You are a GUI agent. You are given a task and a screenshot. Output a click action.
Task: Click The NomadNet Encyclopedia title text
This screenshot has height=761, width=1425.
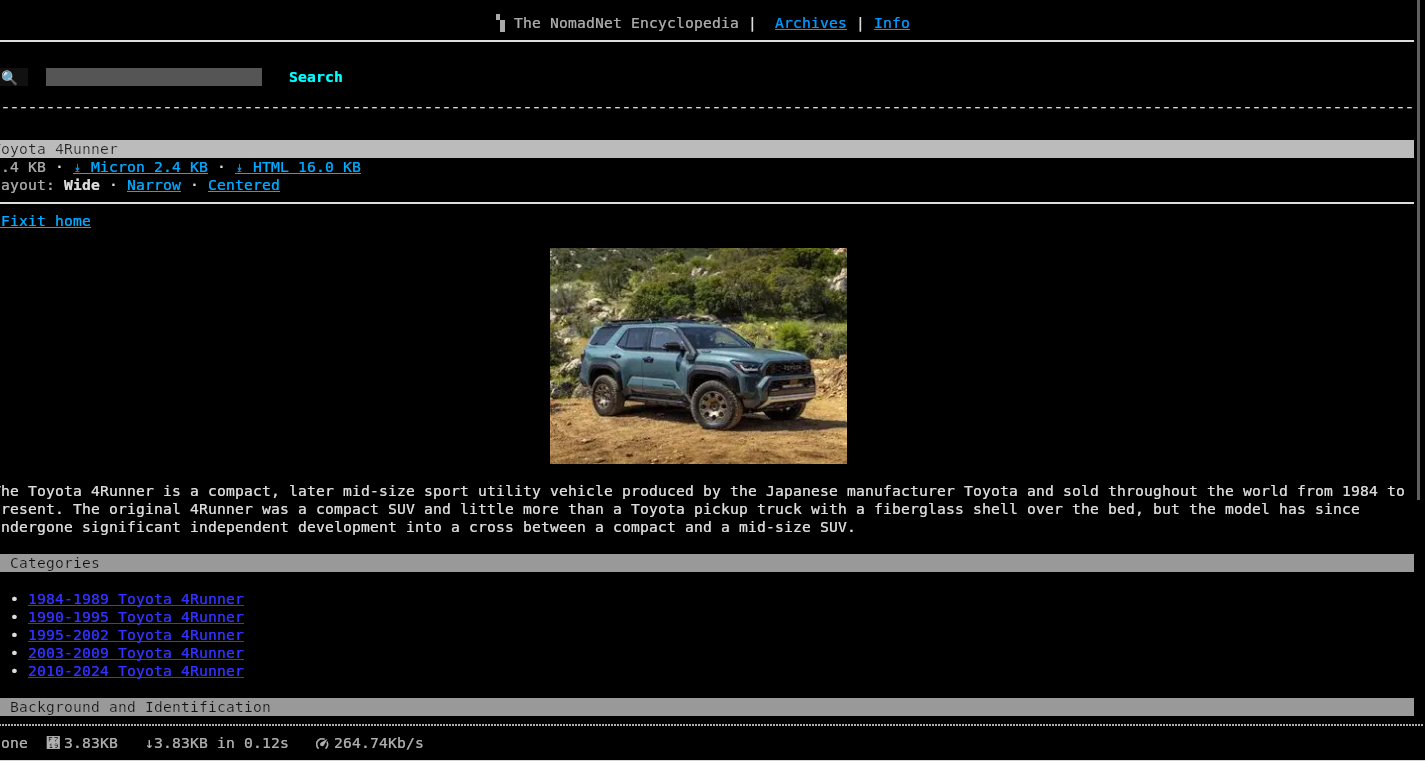click(x=626, y=23)
